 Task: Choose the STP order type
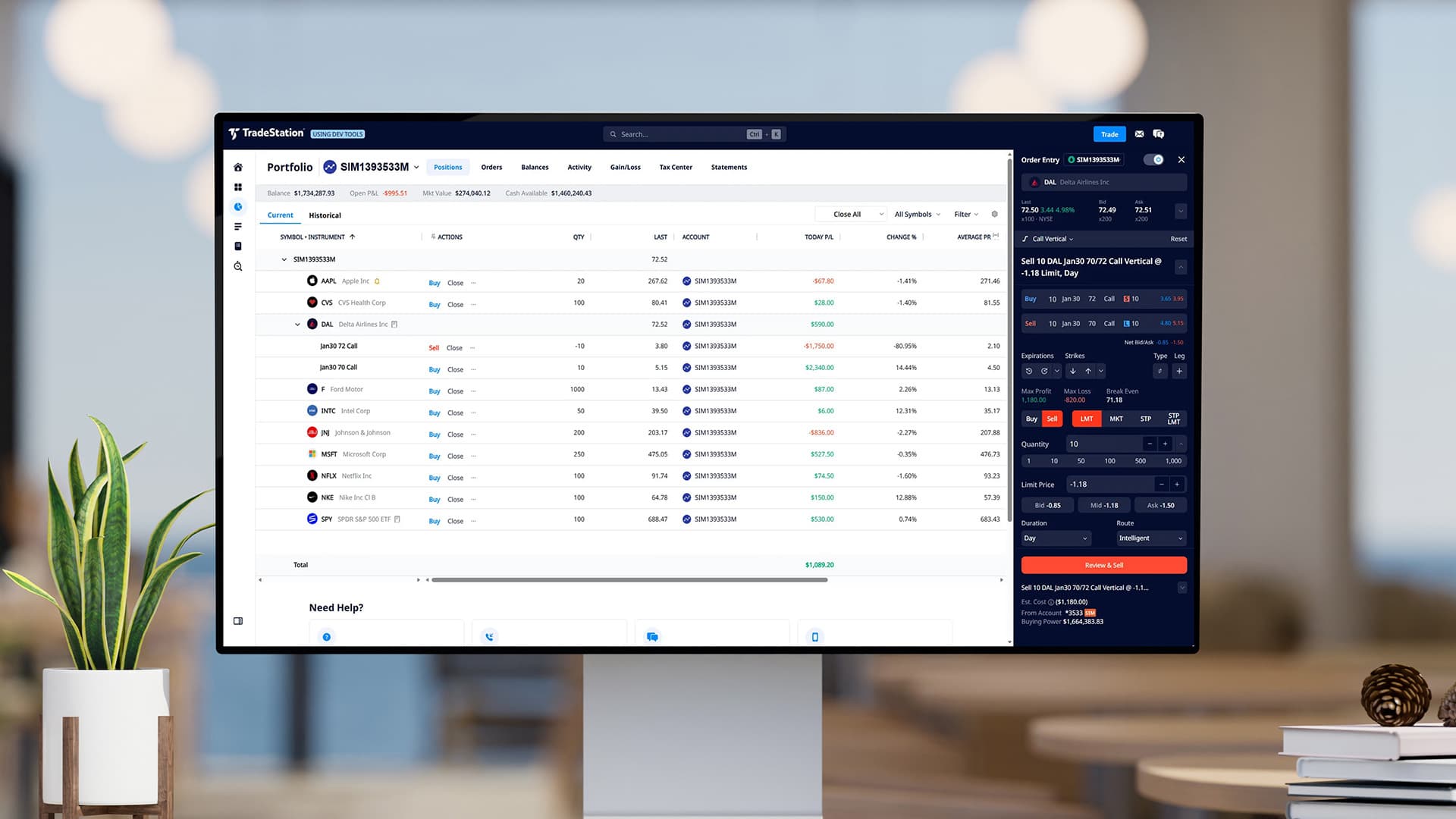(x=1146, y=419)
